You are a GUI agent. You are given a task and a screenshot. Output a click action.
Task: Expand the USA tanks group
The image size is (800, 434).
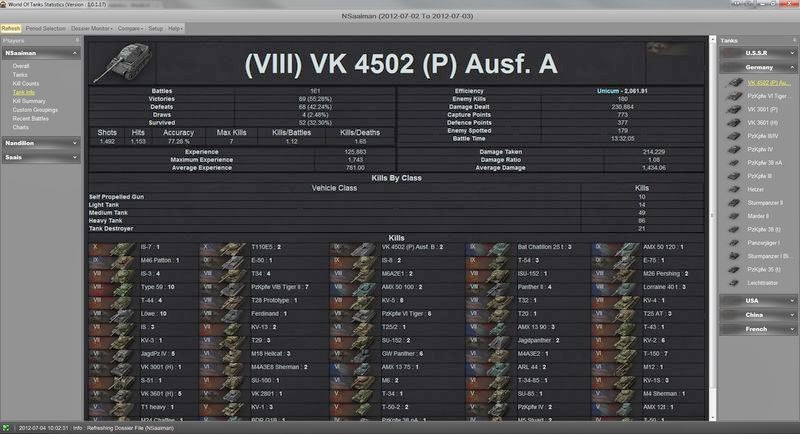click(x=792, y=301)
